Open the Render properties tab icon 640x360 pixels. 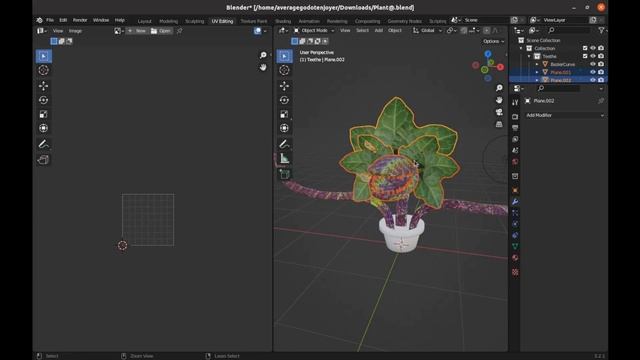click(515, 117)
